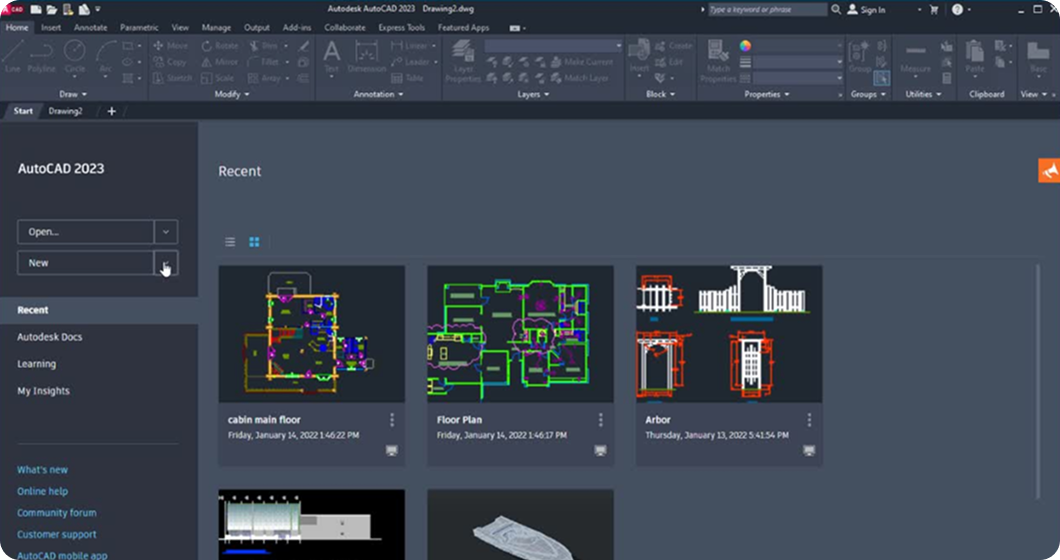Viewport: 1060px width, 560px height.
Task: Expand the Draw panel dropdown
Action: click(x=73, y=94)
